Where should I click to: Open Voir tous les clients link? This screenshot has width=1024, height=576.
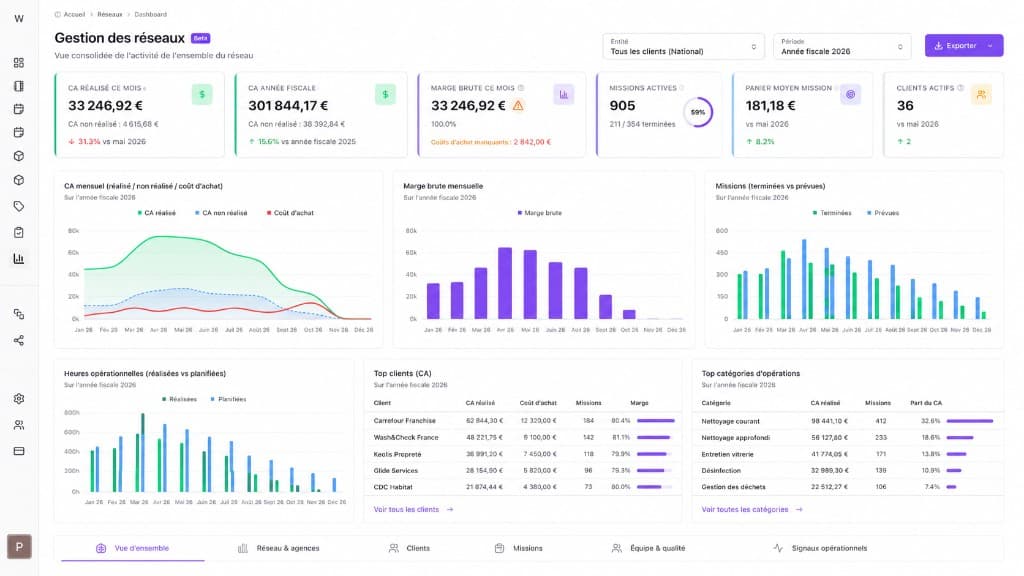[413, 509]
